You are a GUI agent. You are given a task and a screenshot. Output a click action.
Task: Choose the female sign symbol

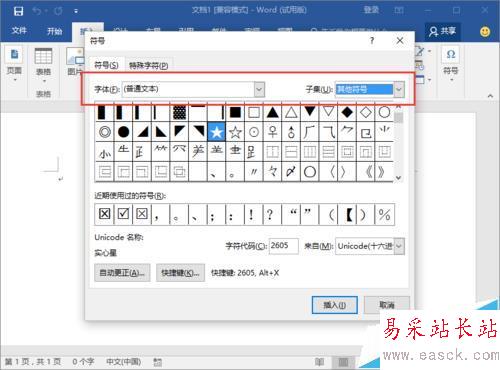(272, 132)
